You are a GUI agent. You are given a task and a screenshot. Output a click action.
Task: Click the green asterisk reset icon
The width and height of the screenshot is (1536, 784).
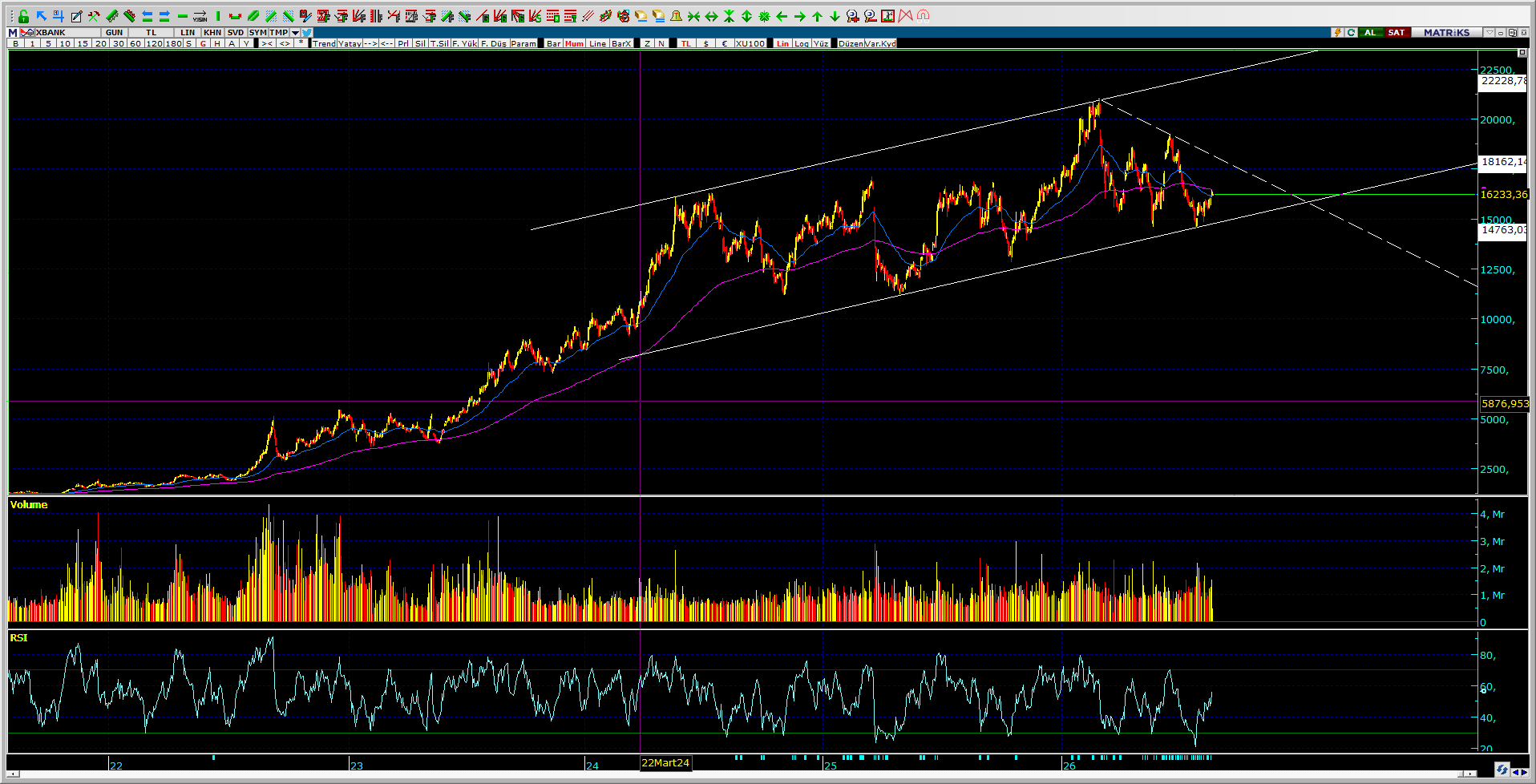pos(764,16)
